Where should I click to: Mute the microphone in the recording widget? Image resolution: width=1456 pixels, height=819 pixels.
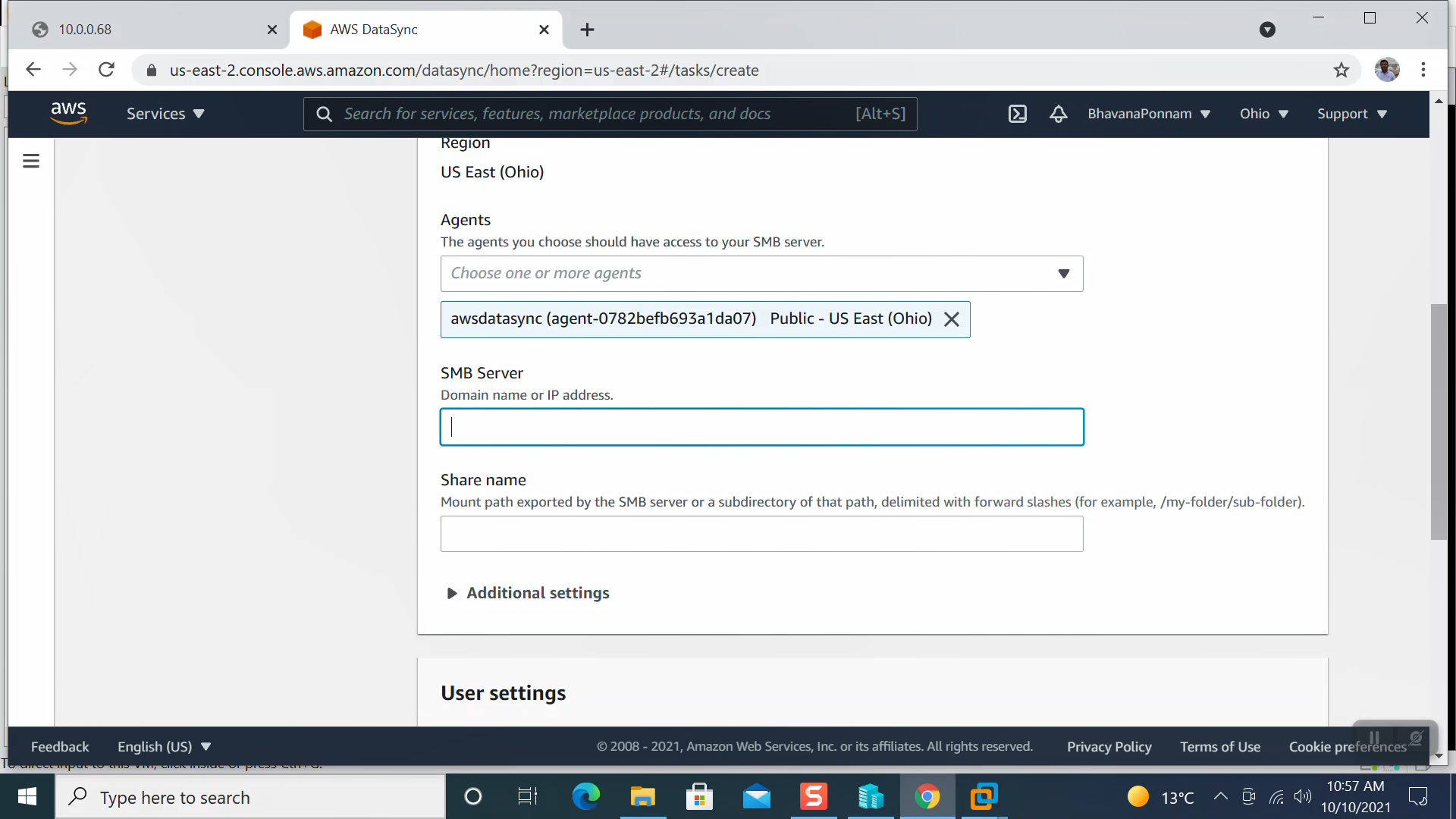[x=1416, y=737]
